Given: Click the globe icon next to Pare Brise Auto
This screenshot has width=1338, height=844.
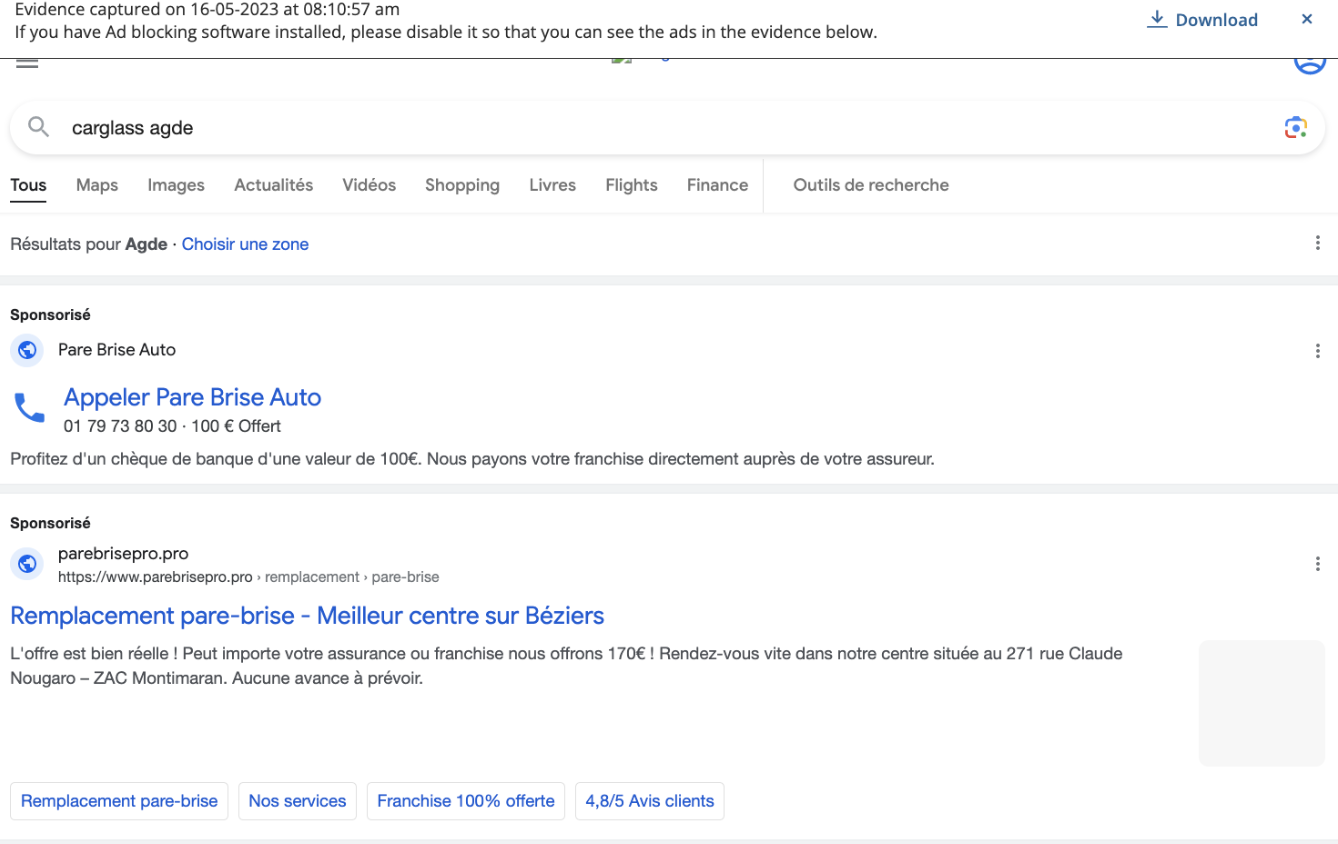Looking at the screenshot, I should [27, 350].
